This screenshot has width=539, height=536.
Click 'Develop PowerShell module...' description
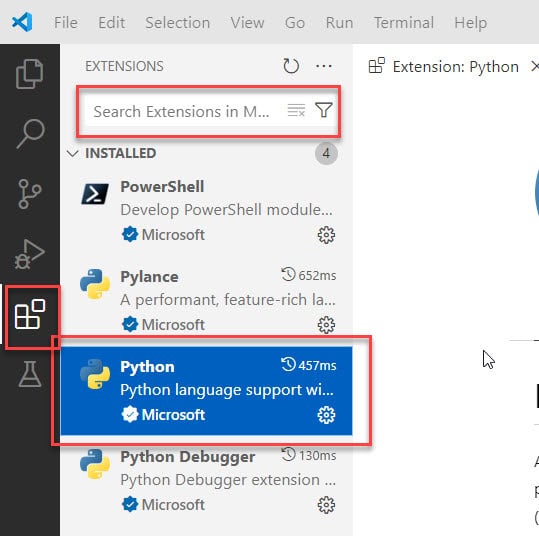[x=227, y=210]
